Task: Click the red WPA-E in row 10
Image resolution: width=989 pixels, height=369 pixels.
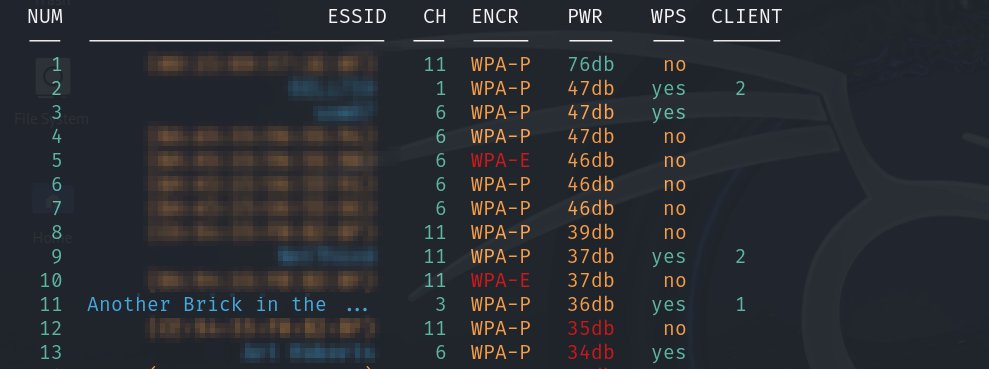Action: click(501, 281)
